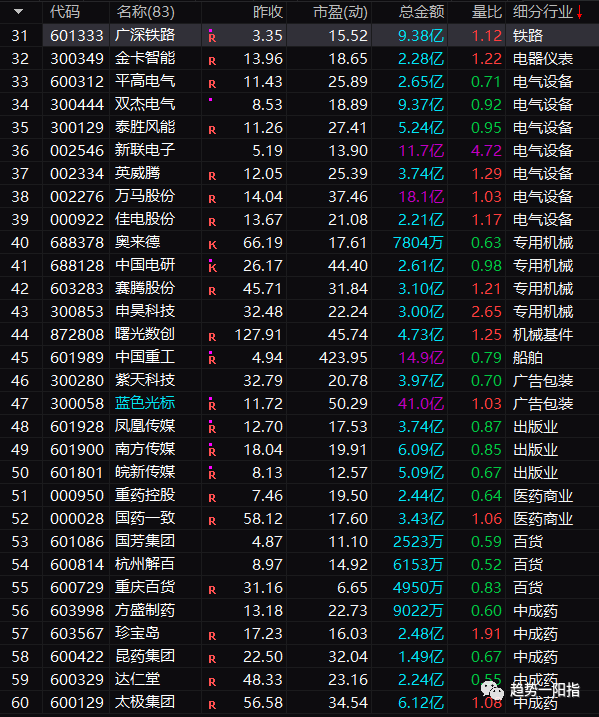Select stock name 紫天科技

tap(145, 380)
